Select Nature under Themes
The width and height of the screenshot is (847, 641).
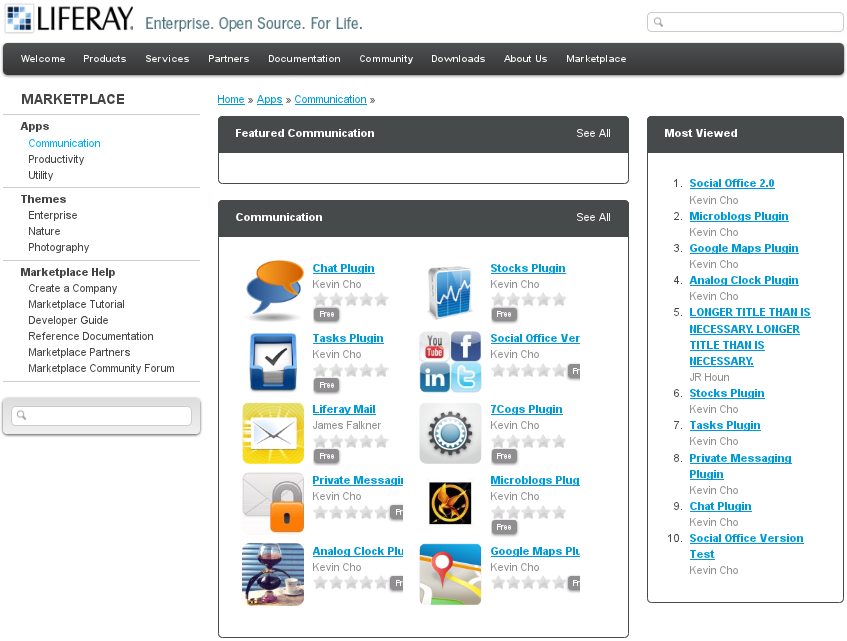click(x=44, y=231)
